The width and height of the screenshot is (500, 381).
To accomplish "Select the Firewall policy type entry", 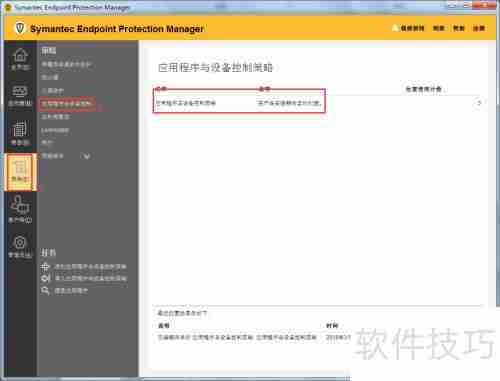I will 50,77.
